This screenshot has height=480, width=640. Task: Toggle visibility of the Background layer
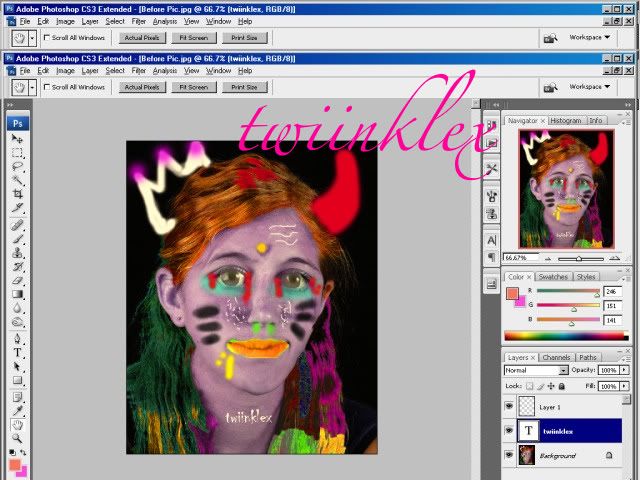click(x=509, y=455)
